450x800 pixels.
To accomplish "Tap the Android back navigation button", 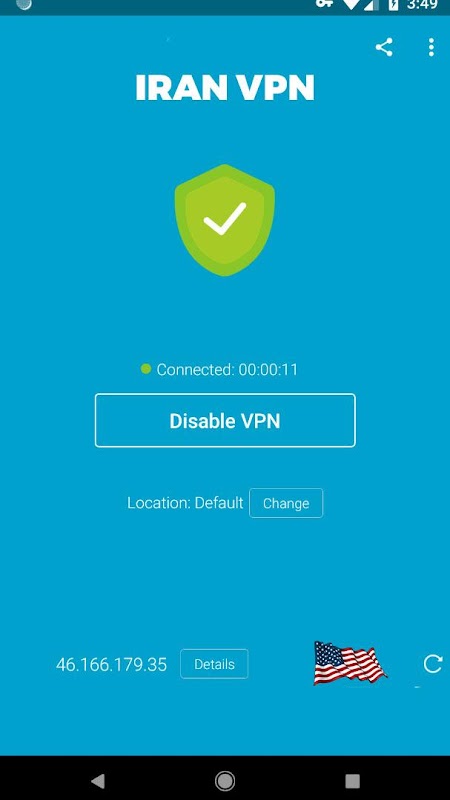I will [x=97, y=780].
